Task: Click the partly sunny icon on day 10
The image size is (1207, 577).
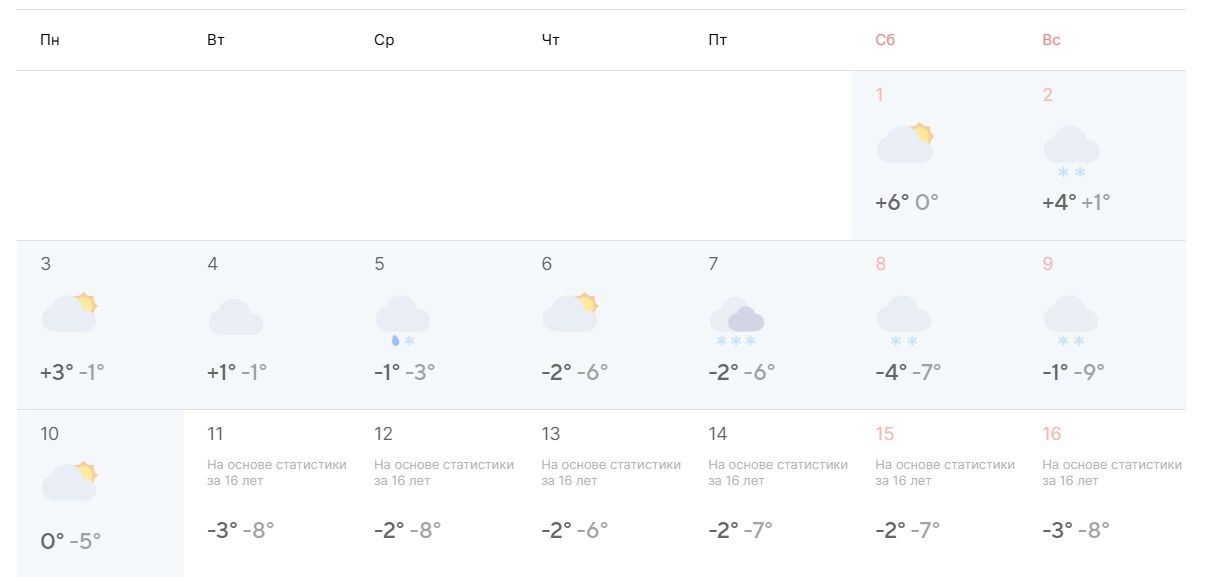Action: (69, 482)
